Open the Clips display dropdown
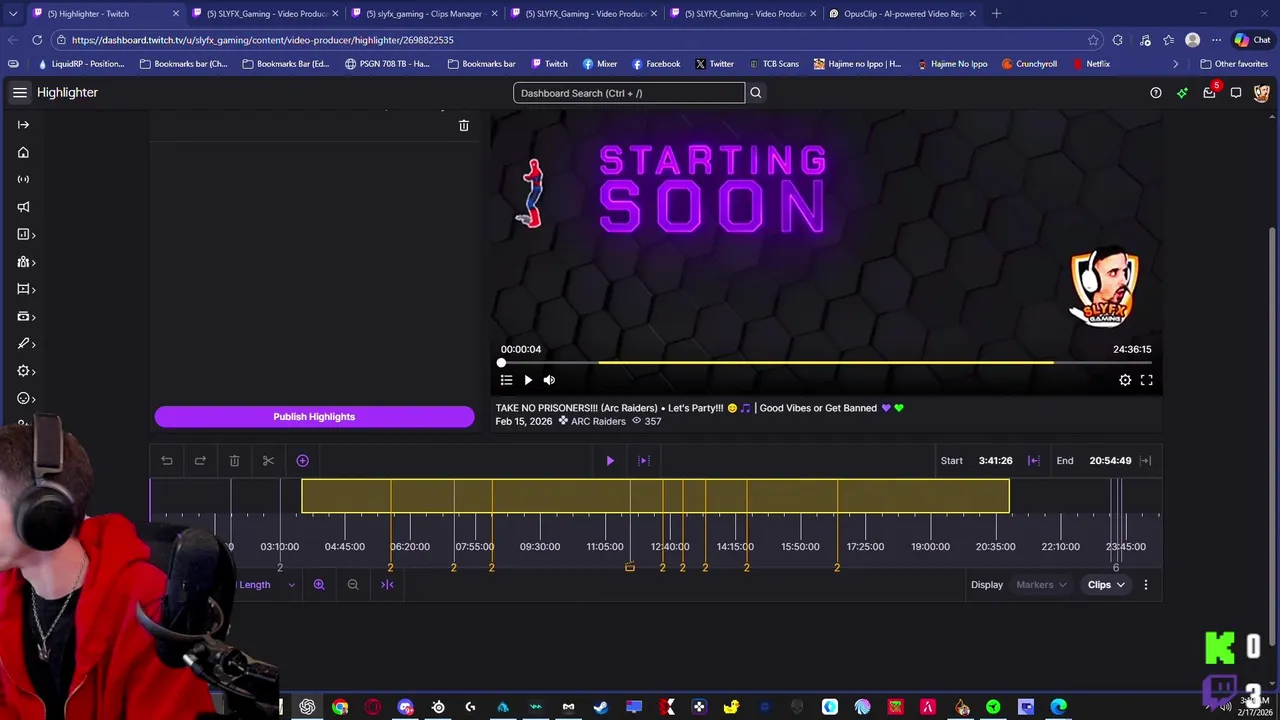Viewport: 1280px width, 720px height. tap(1106, 585)
